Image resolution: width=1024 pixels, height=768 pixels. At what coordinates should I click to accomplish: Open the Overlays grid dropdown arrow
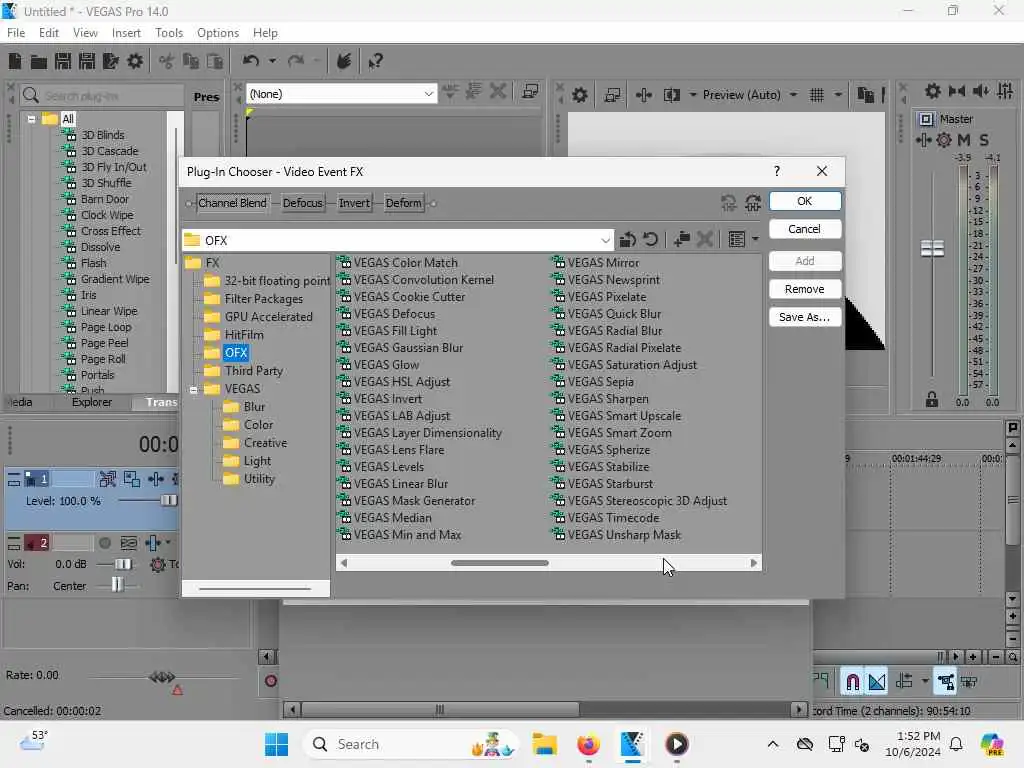click(838, 95)
